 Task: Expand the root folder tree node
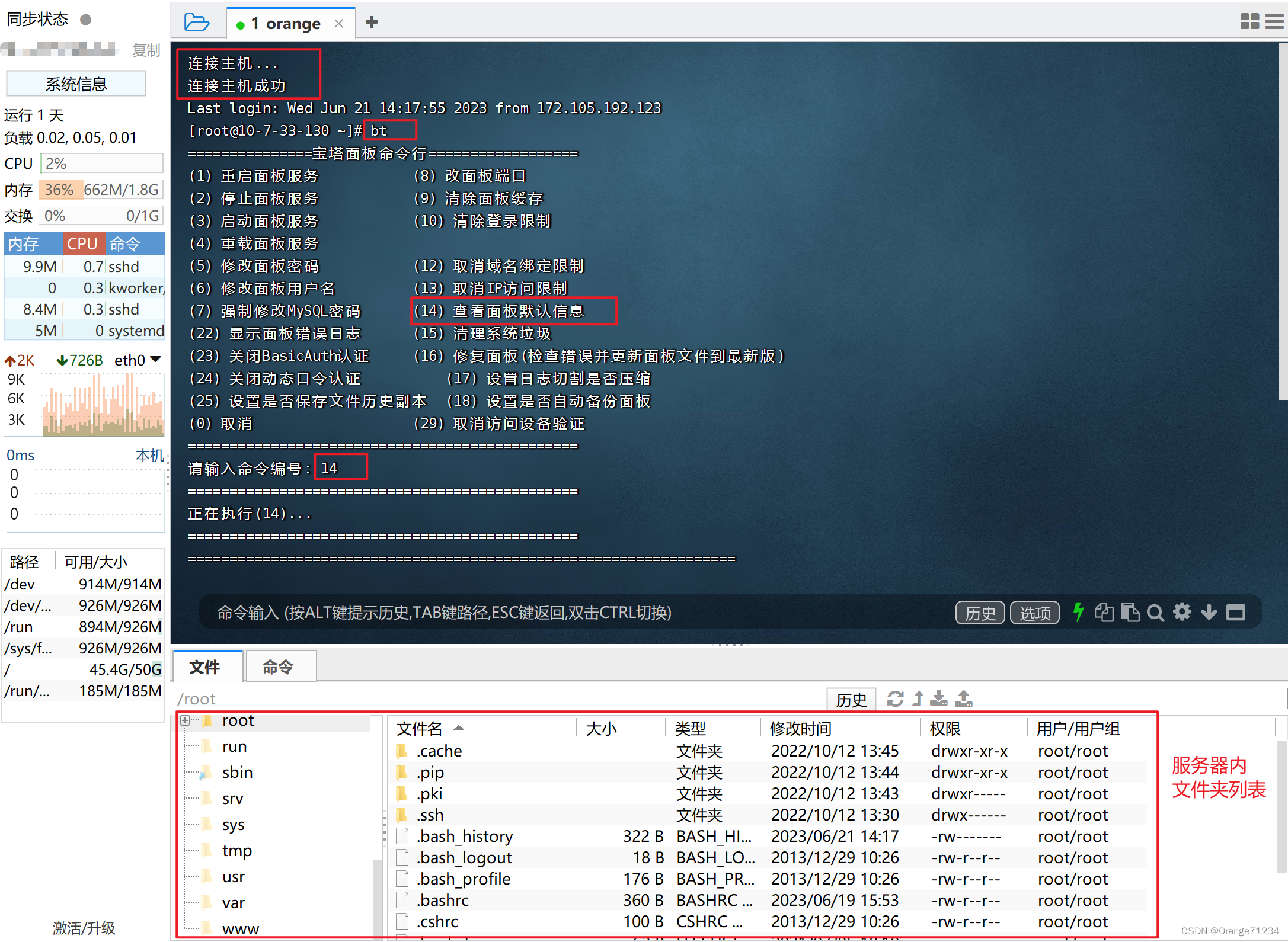(185, 721)
